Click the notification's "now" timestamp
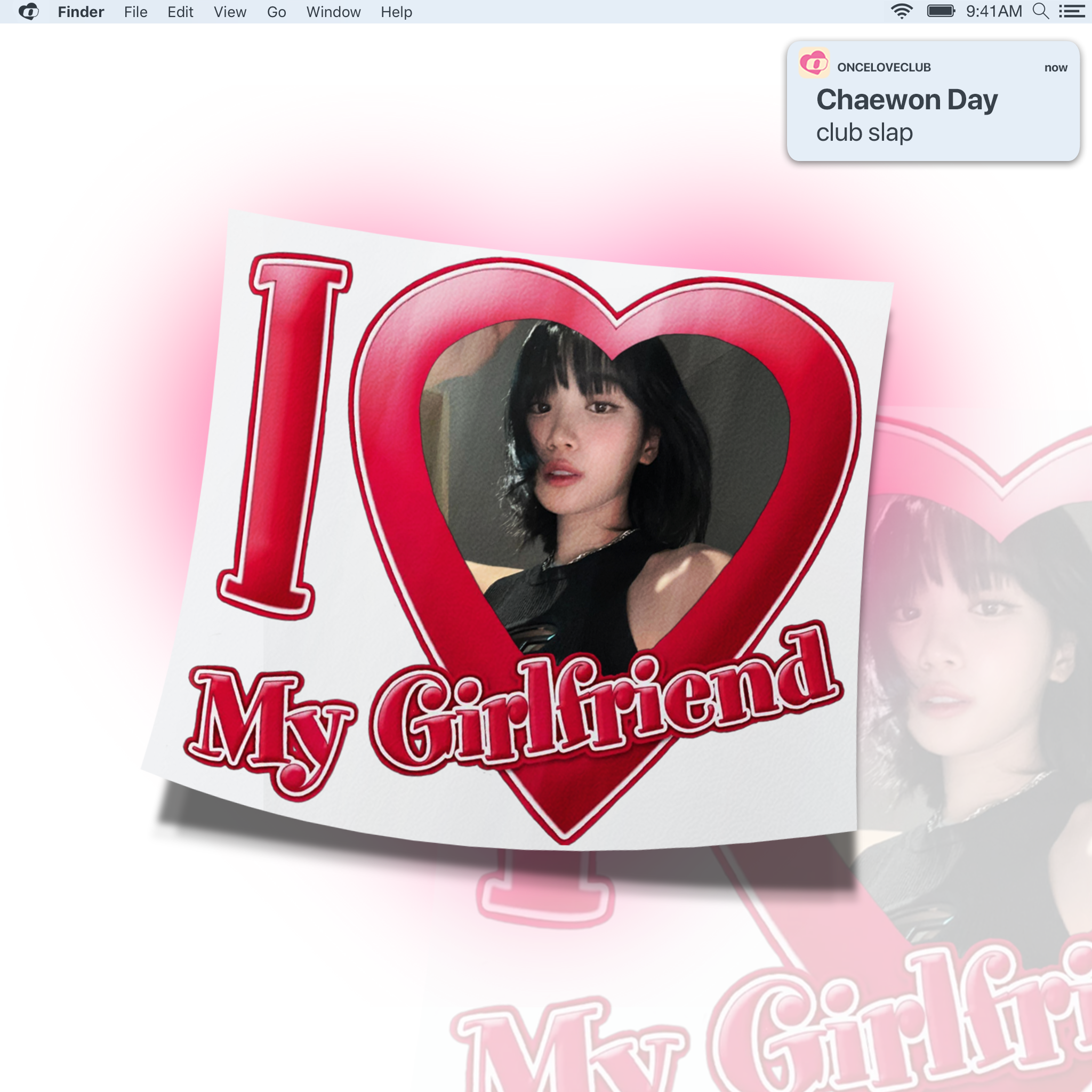Screen dimensions: 1092x1092 1055,68
